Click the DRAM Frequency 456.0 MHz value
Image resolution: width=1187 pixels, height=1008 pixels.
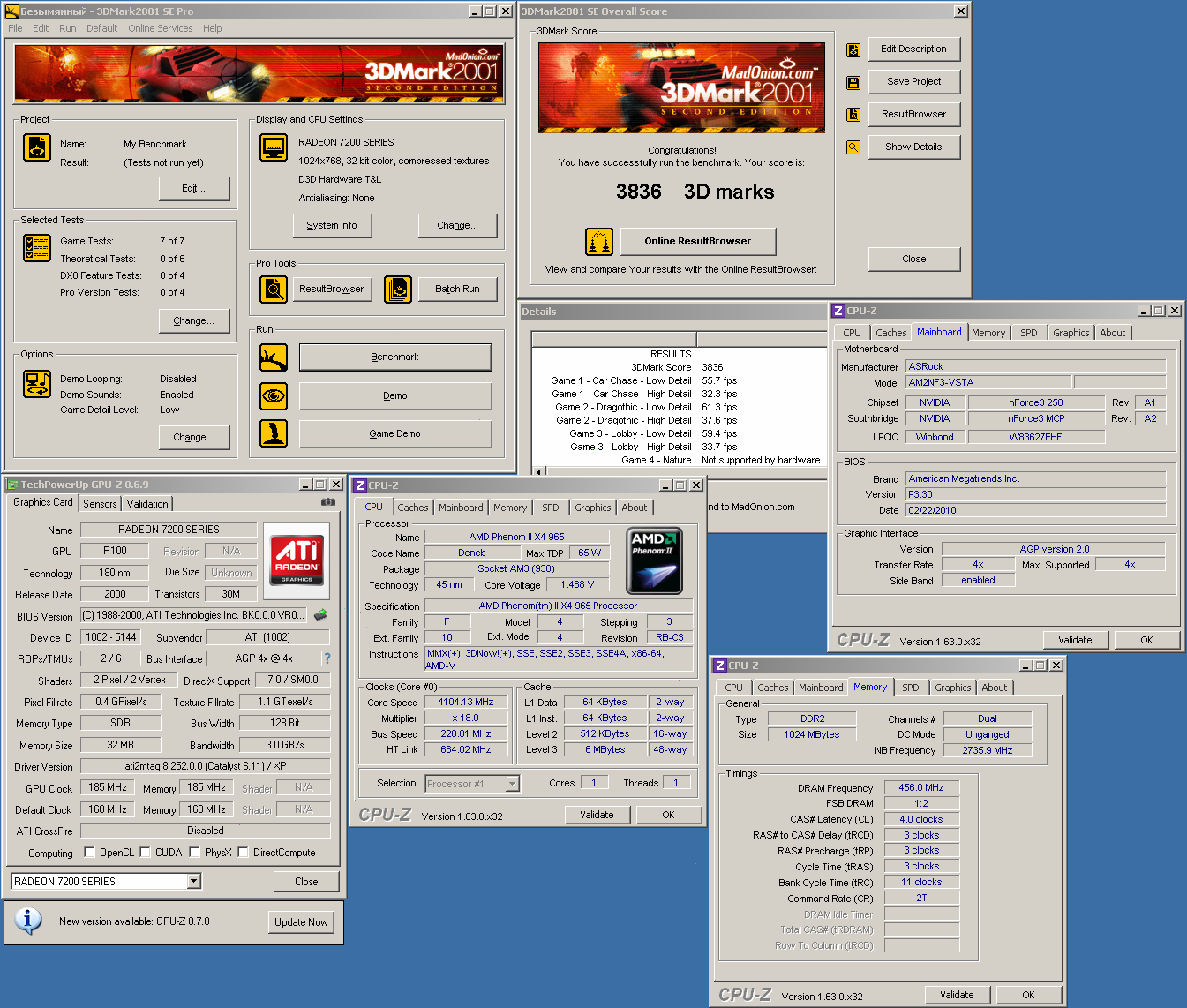click(x=920, y=787)
